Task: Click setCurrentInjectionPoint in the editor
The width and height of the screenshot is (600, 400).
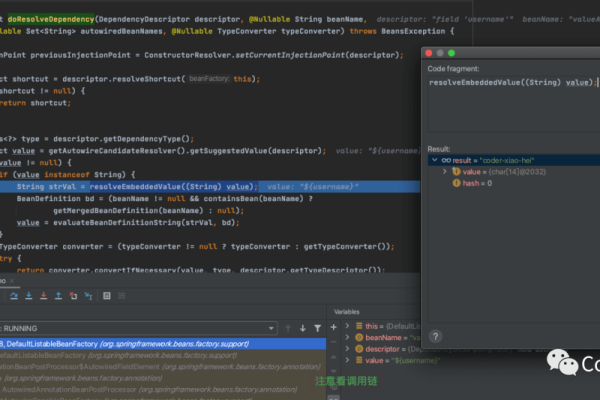Action: click(x=290, y=55)
